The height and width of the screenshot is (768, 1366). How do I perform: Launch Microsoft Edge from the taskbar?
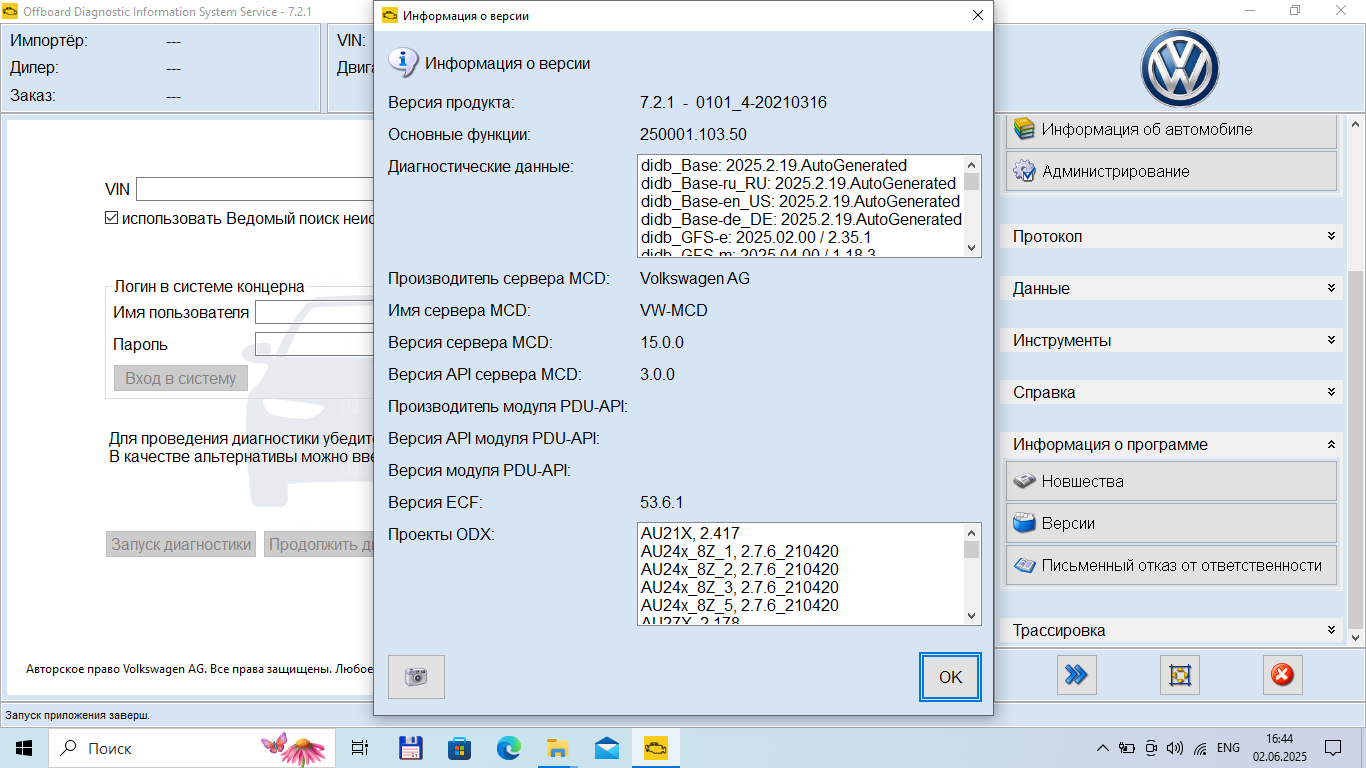click(x=508, y=748)
